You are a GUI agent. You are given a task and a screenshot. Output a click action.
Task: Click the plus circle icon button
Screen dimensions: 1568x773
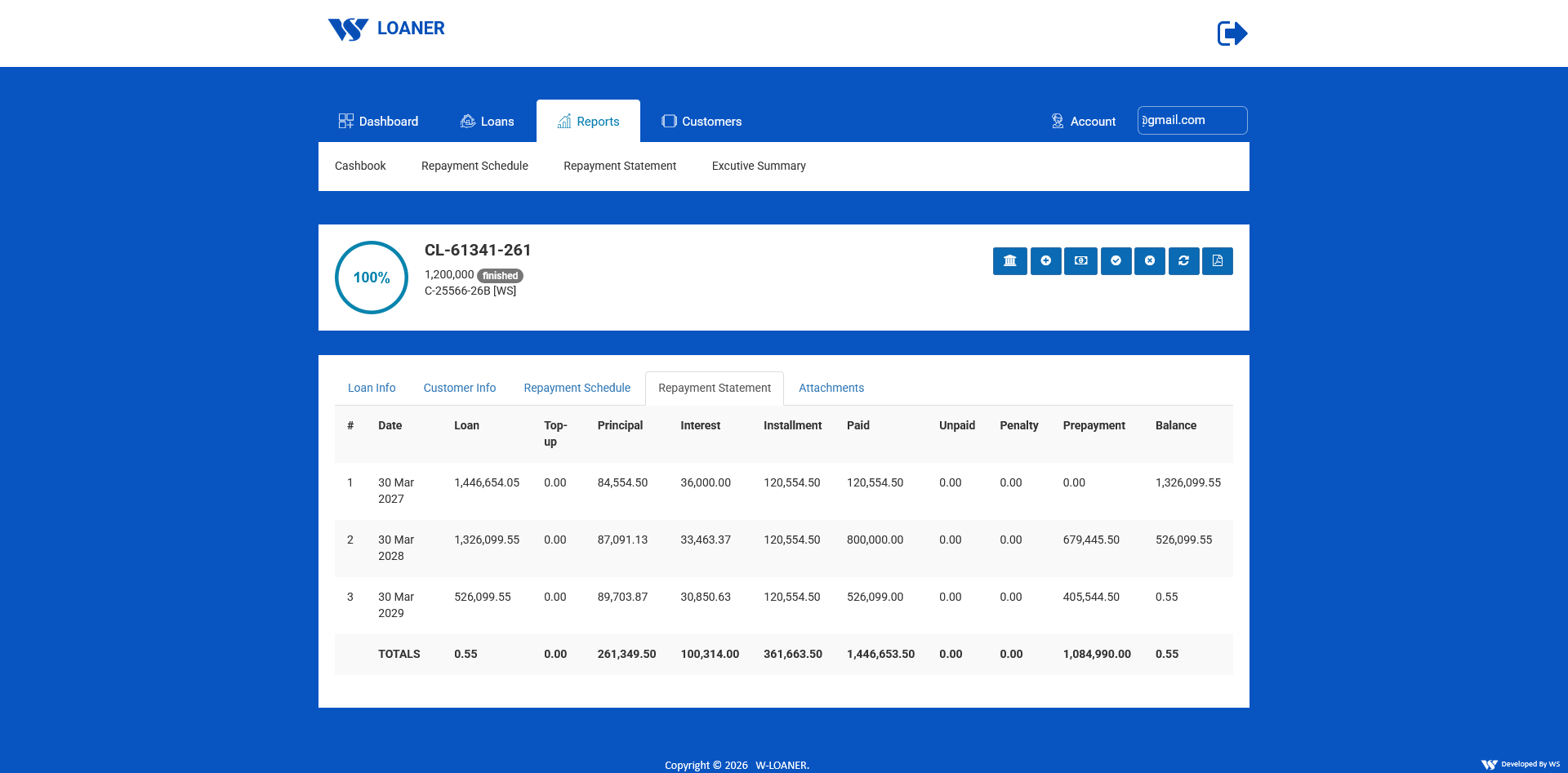(1046, 261)
